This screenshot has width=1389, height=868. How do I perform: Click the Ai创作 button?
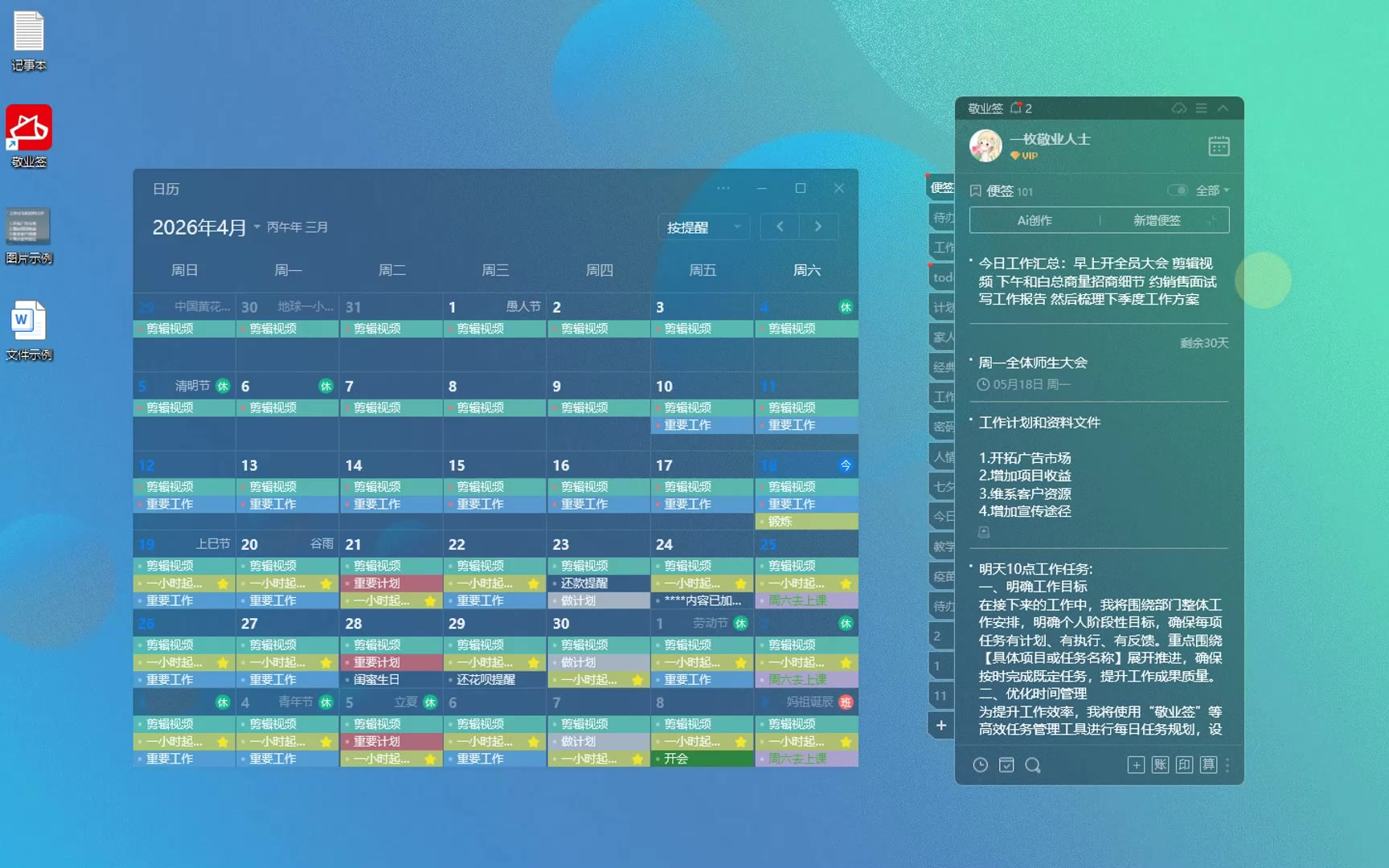(x=1035, y=220)
